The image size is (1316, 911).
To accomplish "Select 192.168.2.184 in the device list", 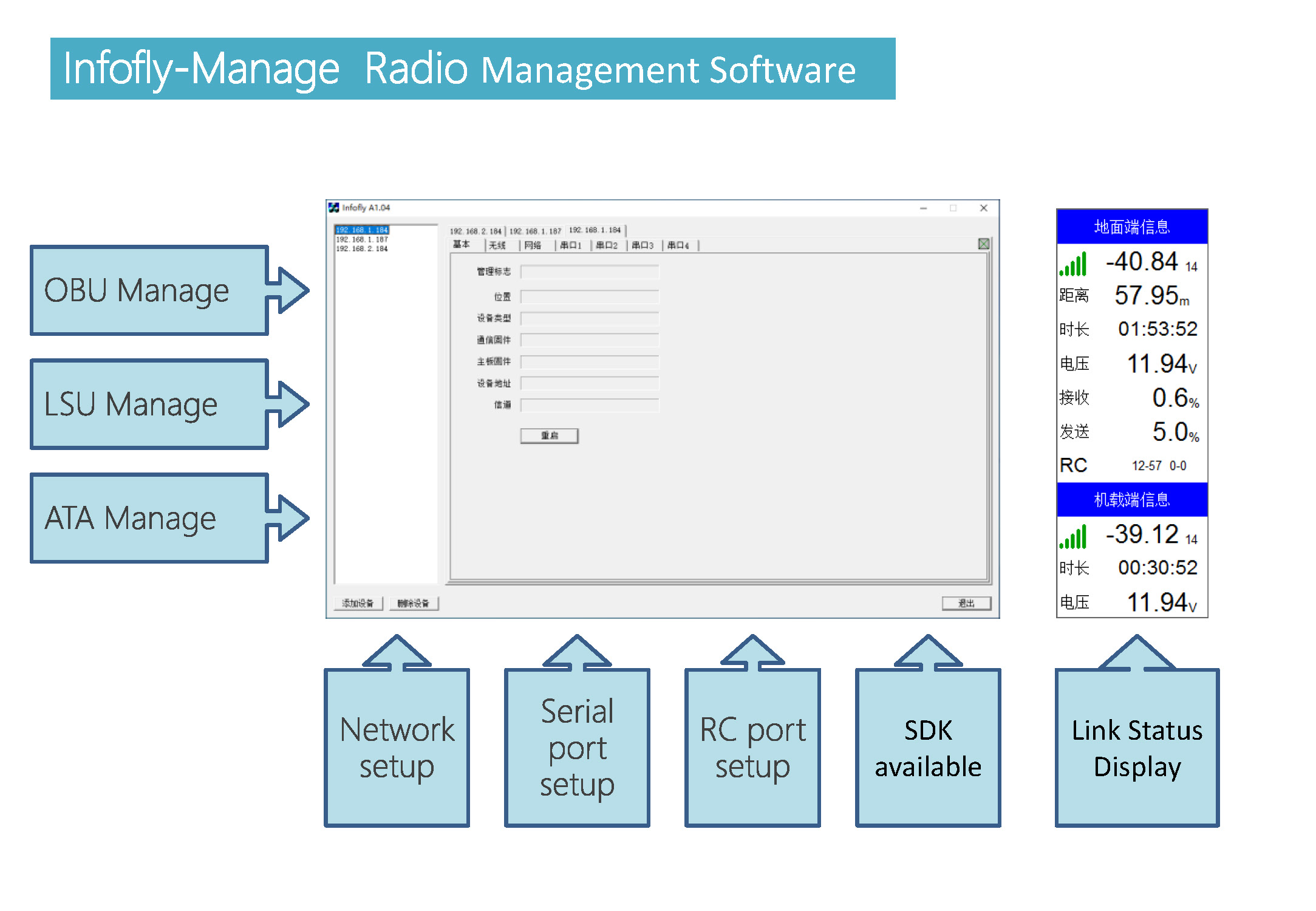I will click(x=362, y=248).
